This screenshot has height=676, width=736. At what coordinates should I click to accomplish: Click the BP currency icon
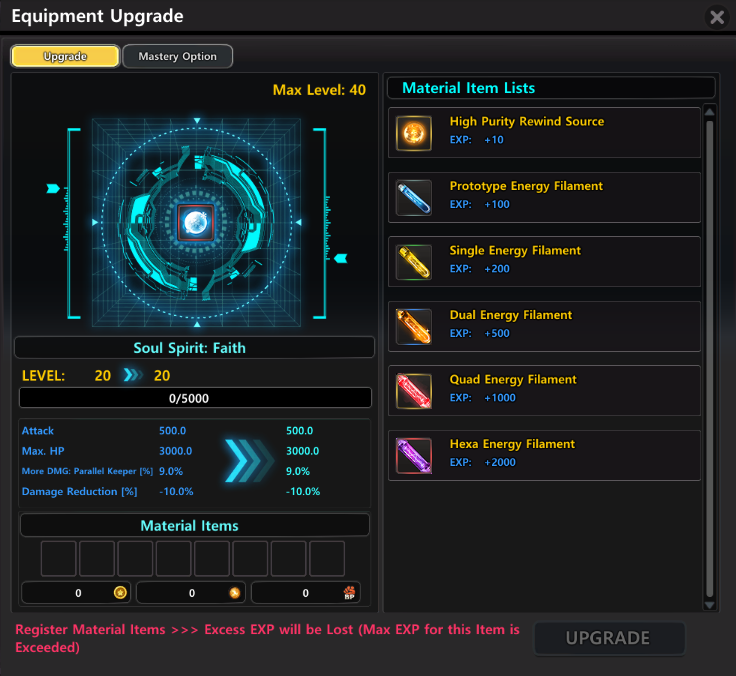tap(349, 592)
